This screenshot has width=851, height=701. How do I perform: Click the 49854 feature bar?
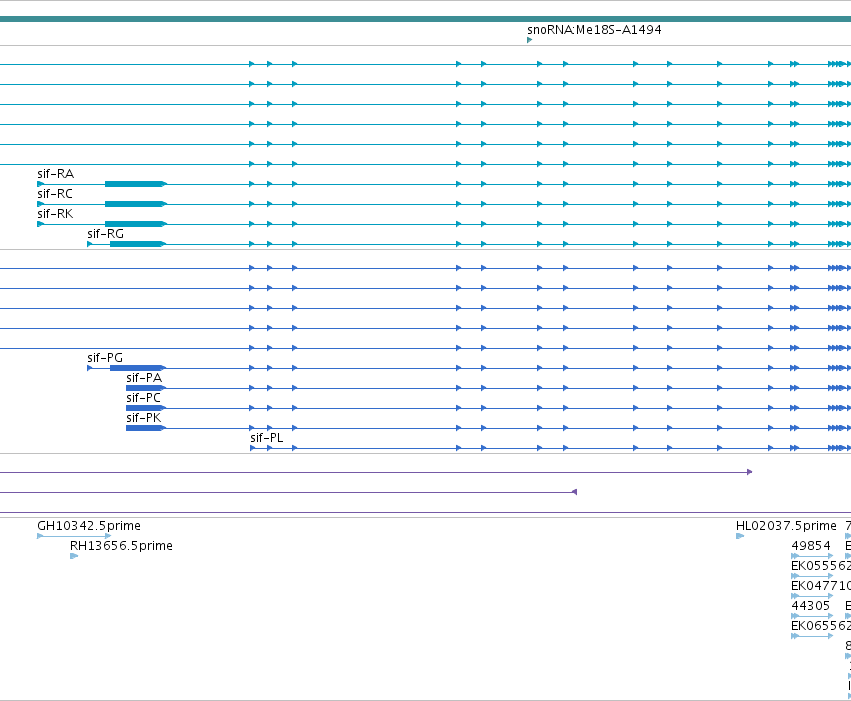tap(812, 556)
